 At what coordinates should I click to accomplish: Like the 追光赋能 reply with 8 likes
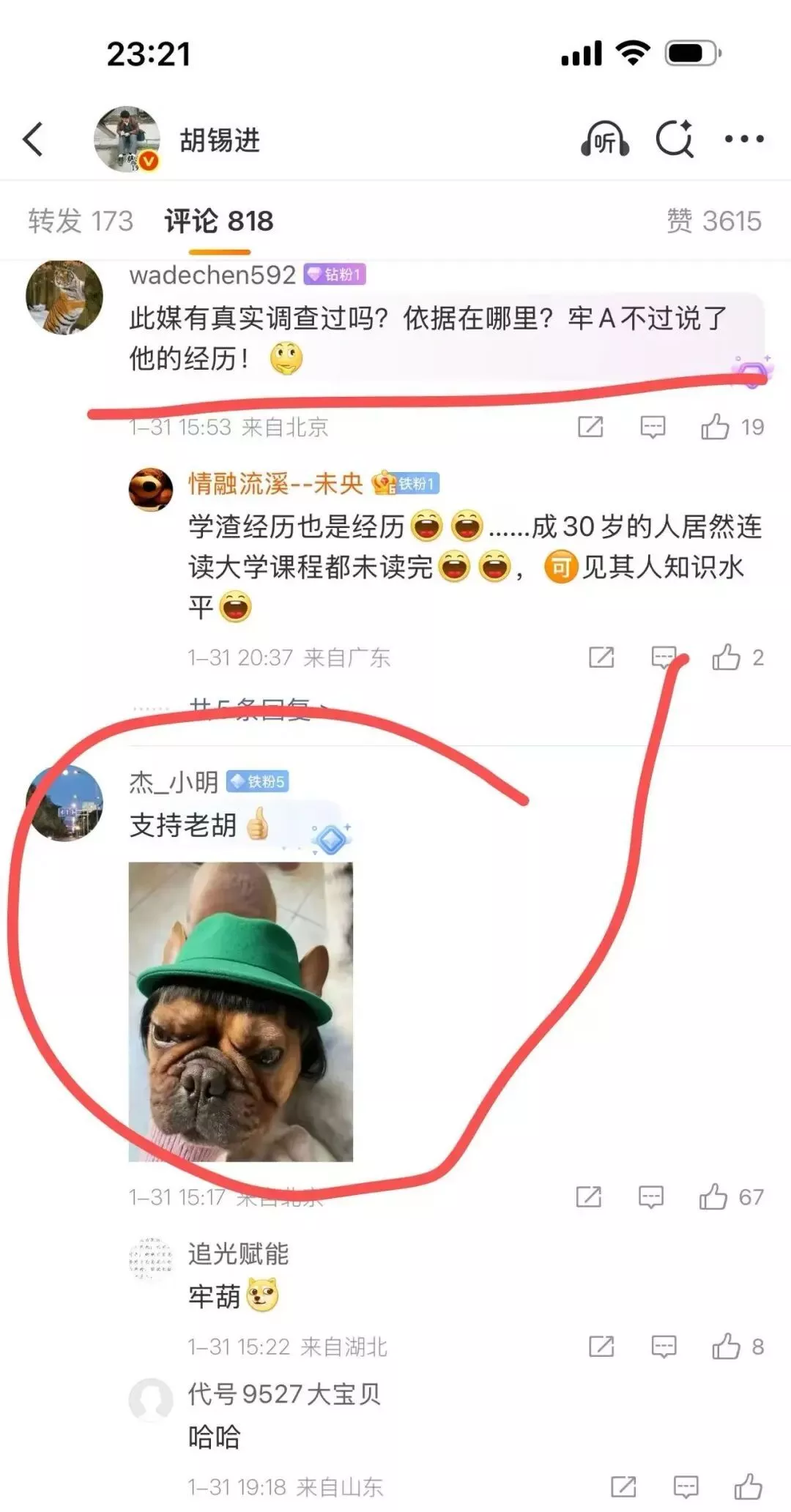click(726, 1346)
